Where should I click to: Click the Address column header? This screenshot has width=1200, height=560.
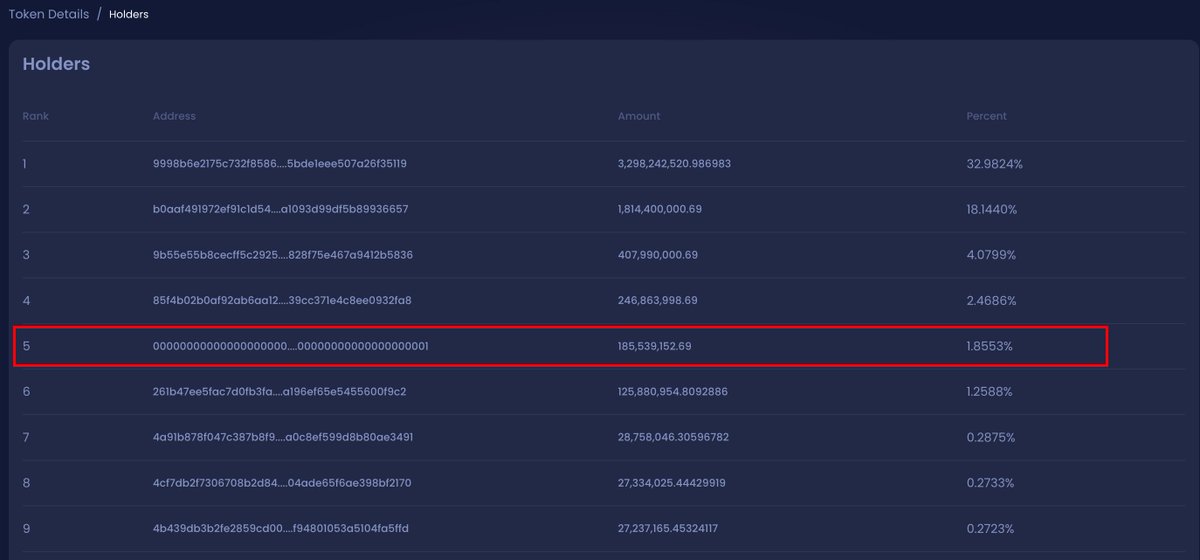point(174,116)
